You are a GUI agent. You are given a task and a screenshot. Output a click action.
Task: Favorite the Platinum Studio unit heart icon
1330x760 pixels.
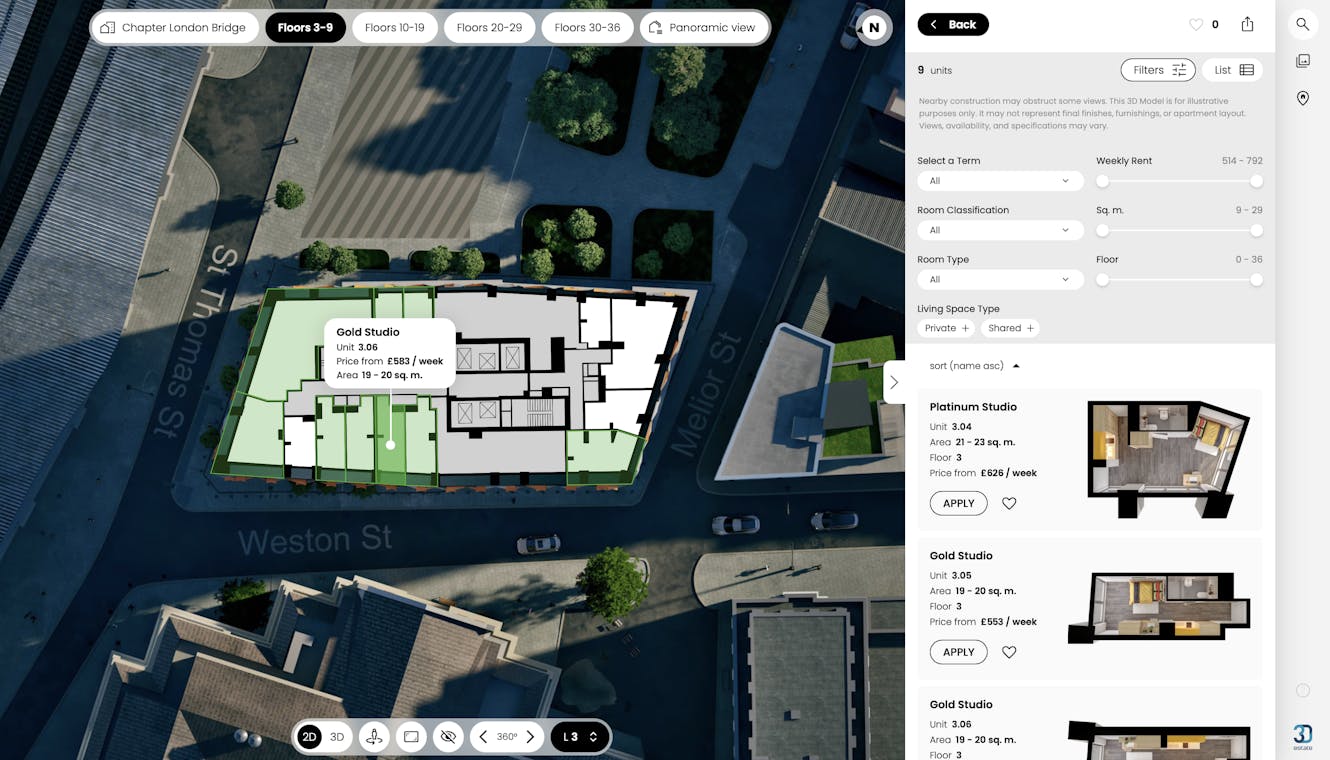coord(1009,504)
